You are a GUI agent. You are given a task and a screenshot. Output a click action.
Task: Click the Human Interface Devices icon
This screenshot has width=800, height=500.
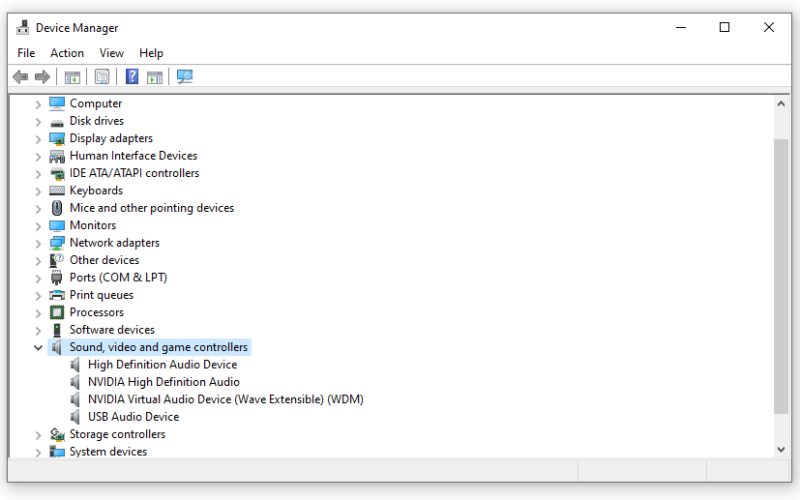coord(57,156)
